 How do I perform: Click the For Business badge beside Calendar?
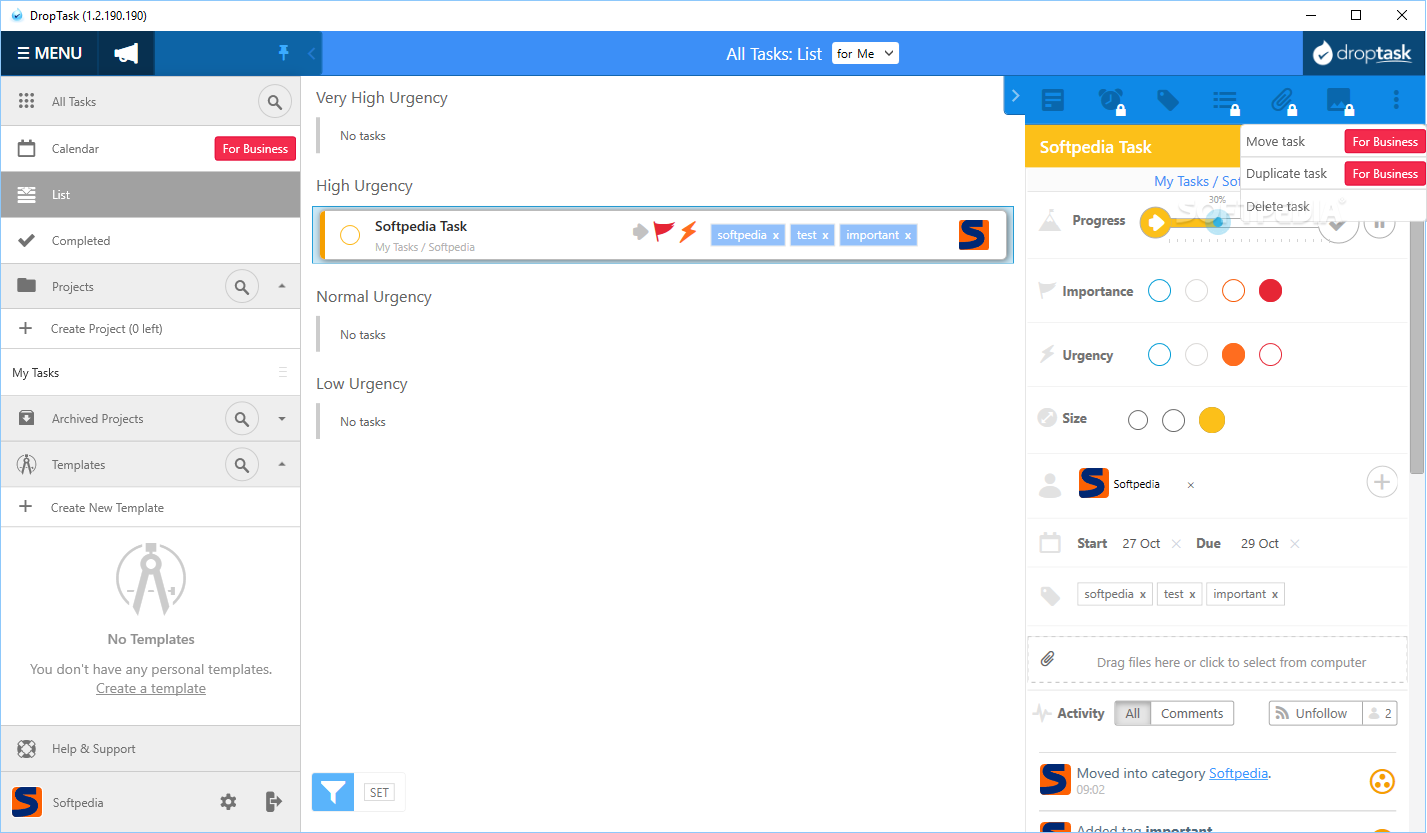click(x=255, y=149)
